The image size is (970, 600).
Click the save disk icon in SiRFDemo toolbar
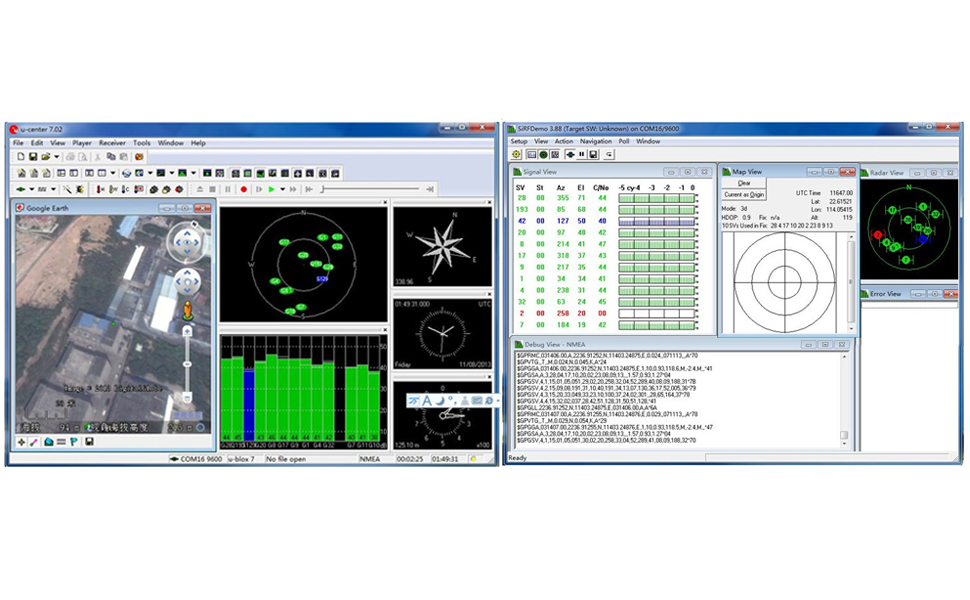point(593,155)
